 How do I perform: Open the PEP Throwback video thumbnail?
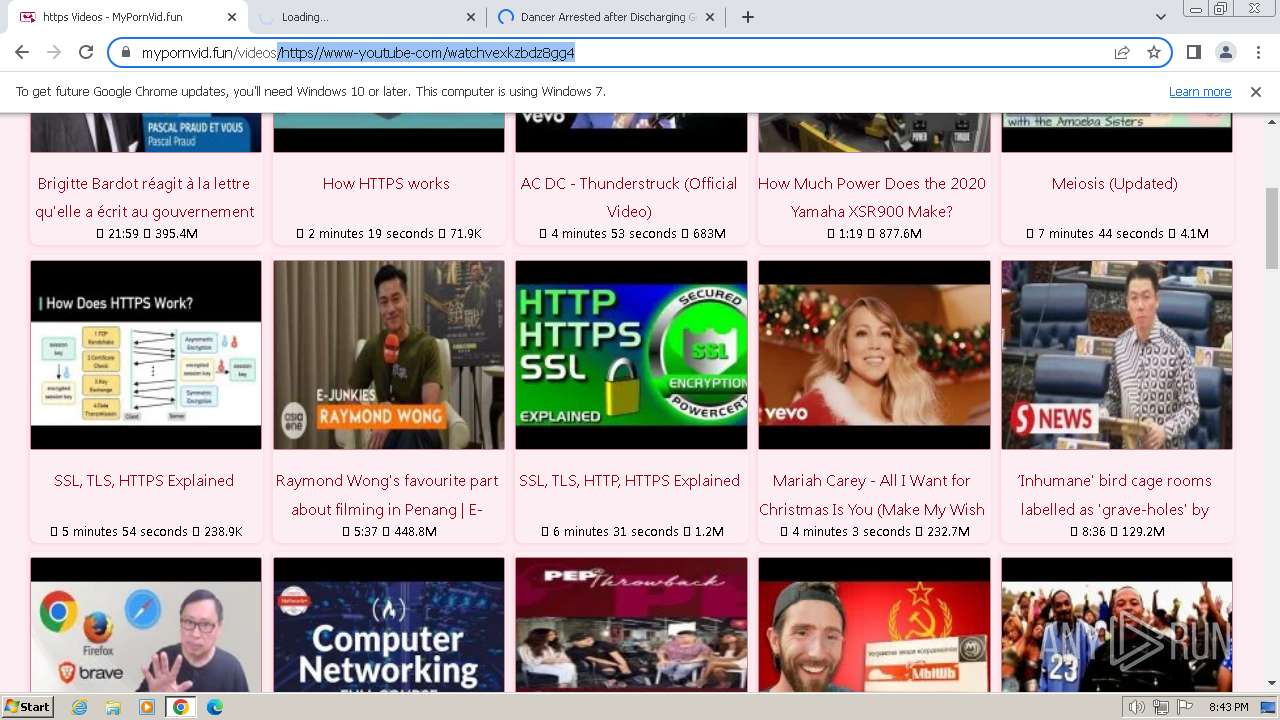coord(631,625)
